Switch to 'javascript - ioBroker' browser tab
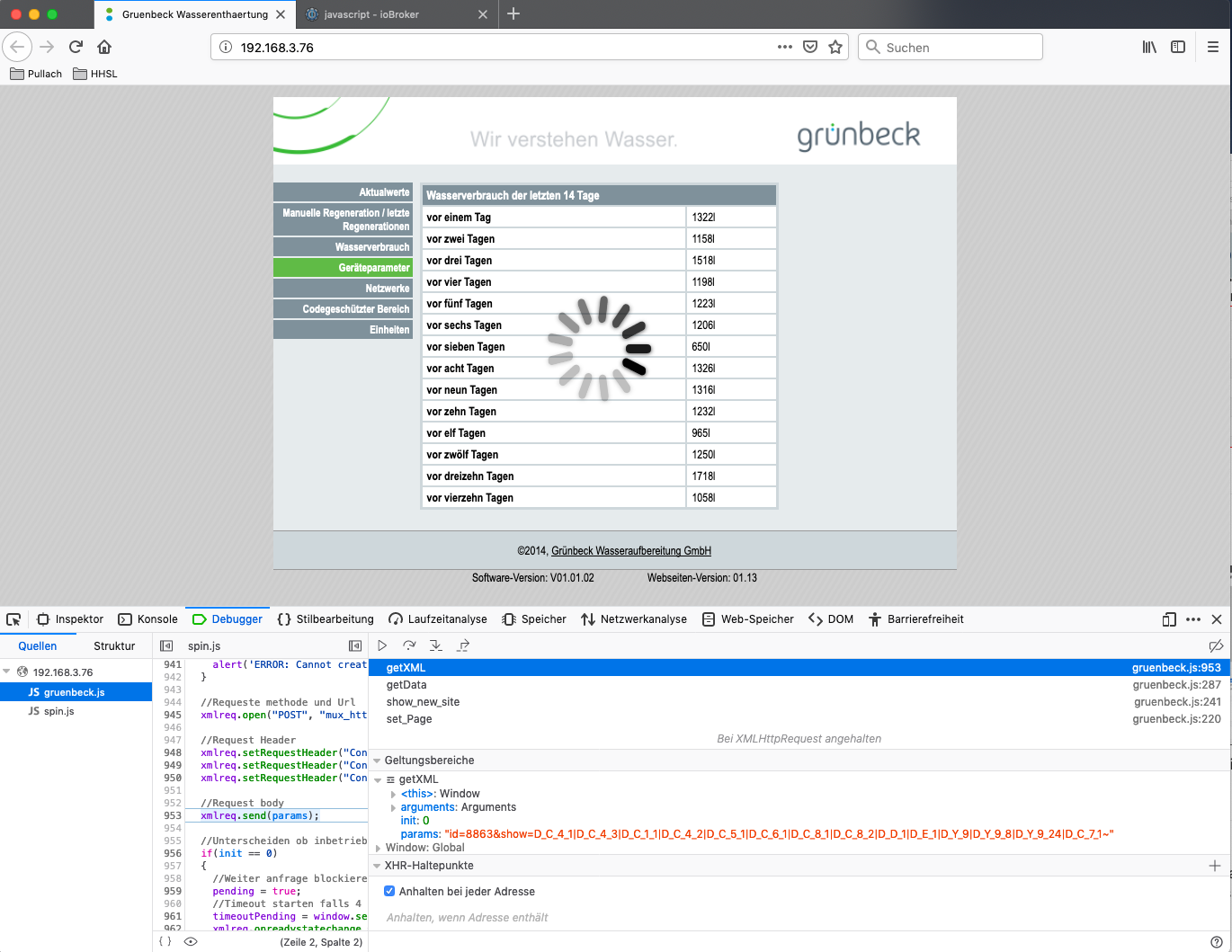Image resolution: width=1232 pixels, height=952 pixels. click(x=397, y=14)
